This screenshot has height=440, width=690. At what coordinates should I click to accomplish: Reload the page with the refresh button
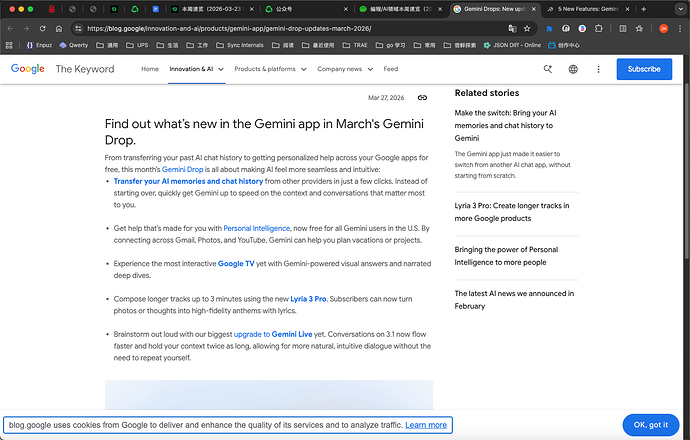43,29
